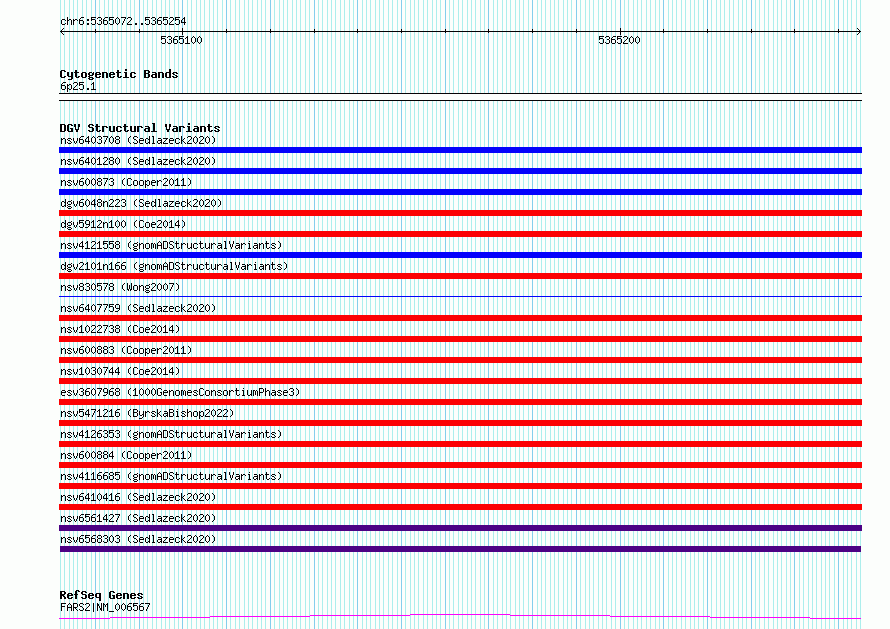This screenshot has width=890, height=629.
Task: Click the red bar under nsv4126353
Action: click(460, 444)
